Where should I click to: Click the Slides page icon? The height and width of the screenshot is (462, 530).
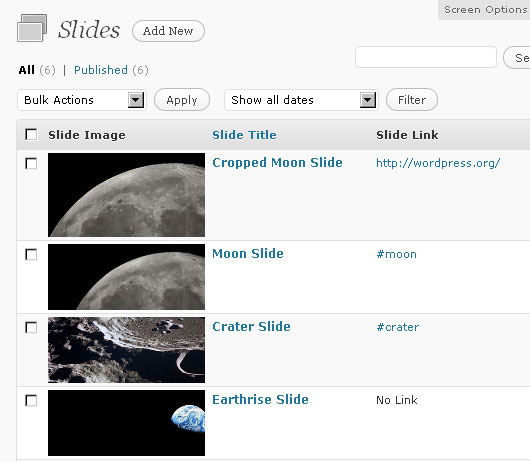32,28
